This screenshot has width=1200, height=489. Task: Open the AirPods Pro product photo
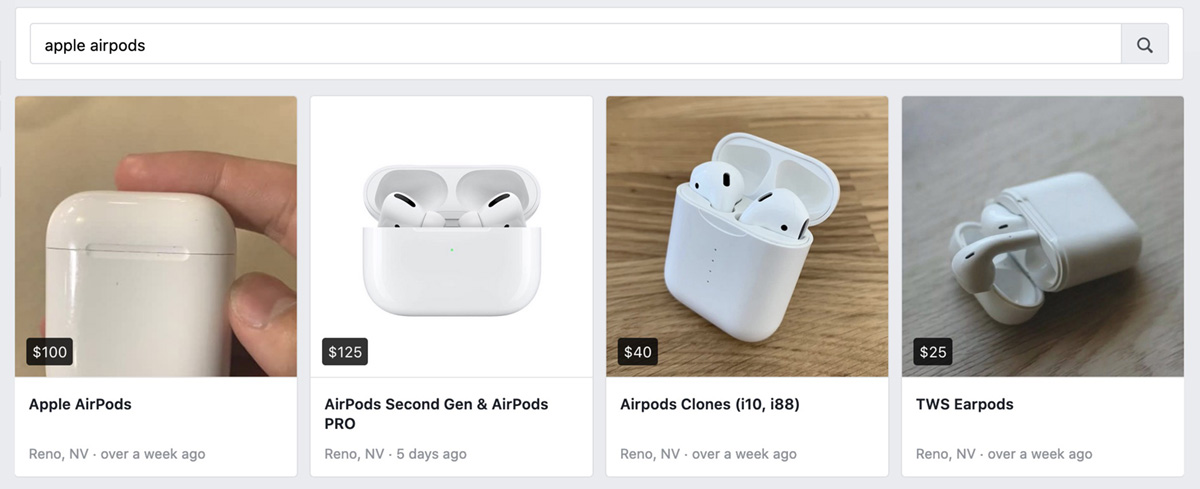click(x=451, y=236)
